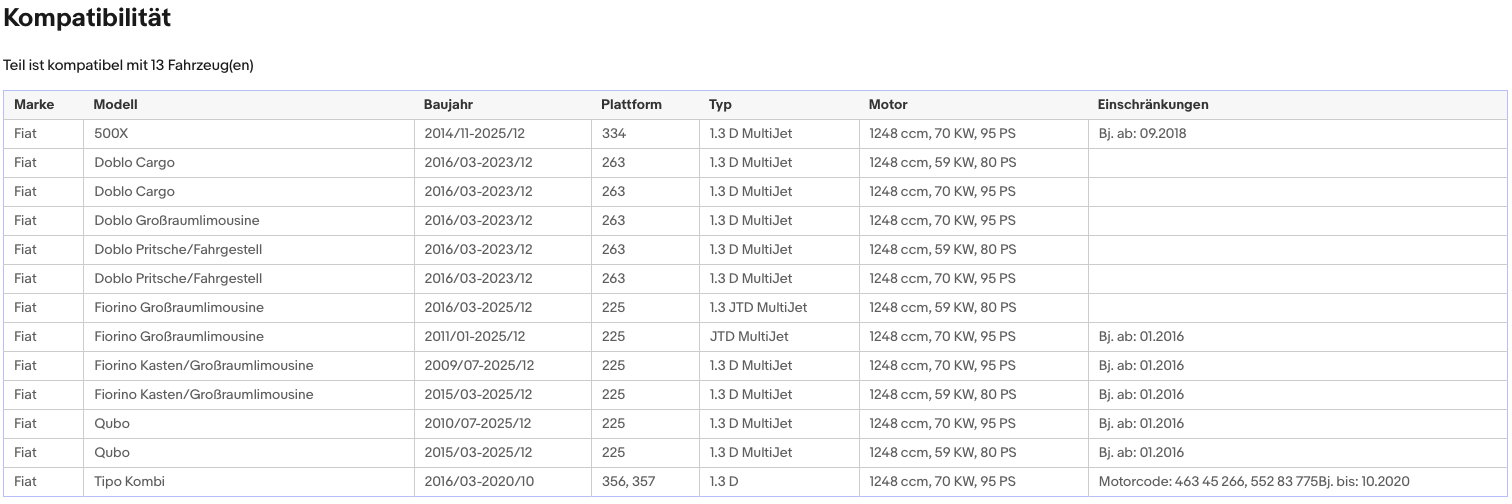1512x504 pixels.
Task: Click the Marke column header
Action: (x=34, y=104)
